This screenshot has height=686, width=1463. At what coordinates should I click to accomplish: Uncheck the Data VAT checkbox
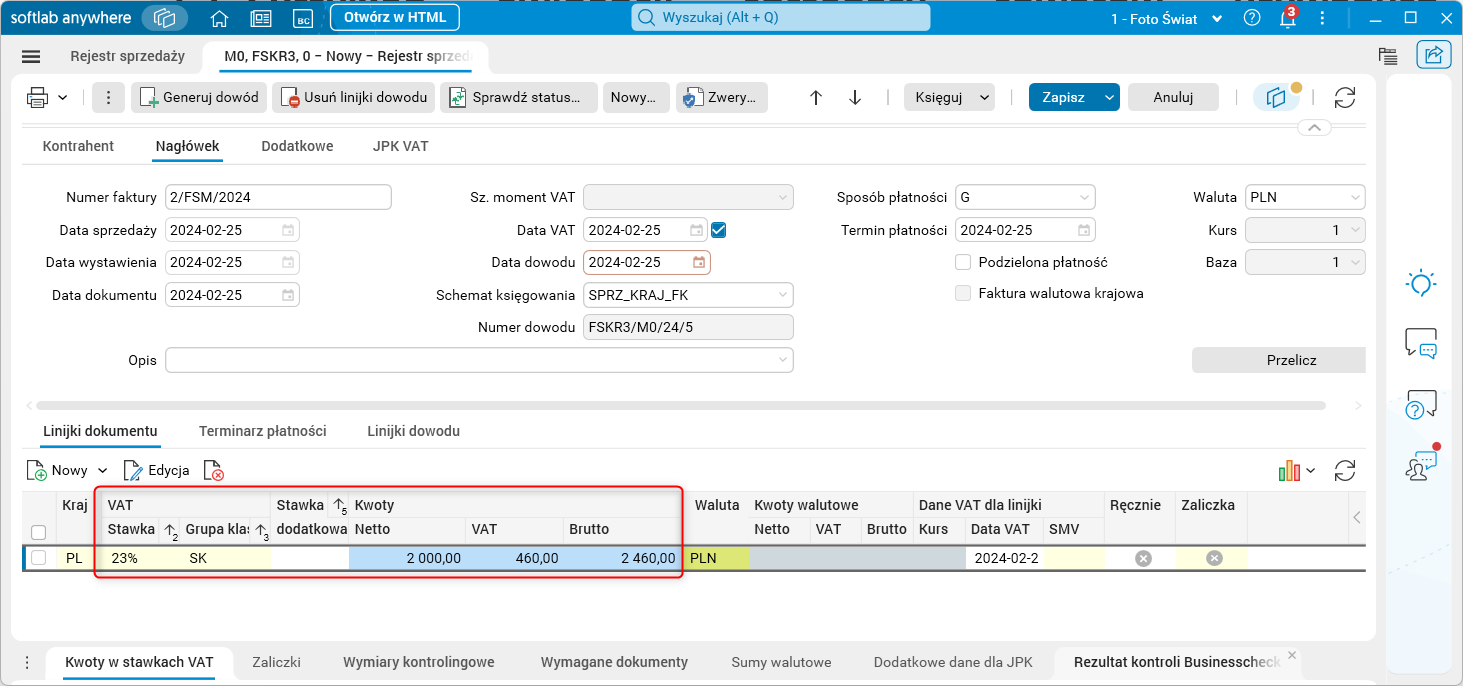[718, 230]
